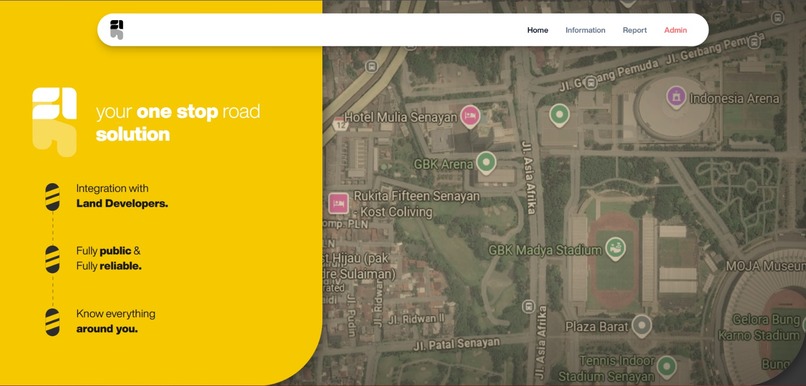Click the Plaza Barat label
This screenshot has height=386, width=806.
coord(597,326)
